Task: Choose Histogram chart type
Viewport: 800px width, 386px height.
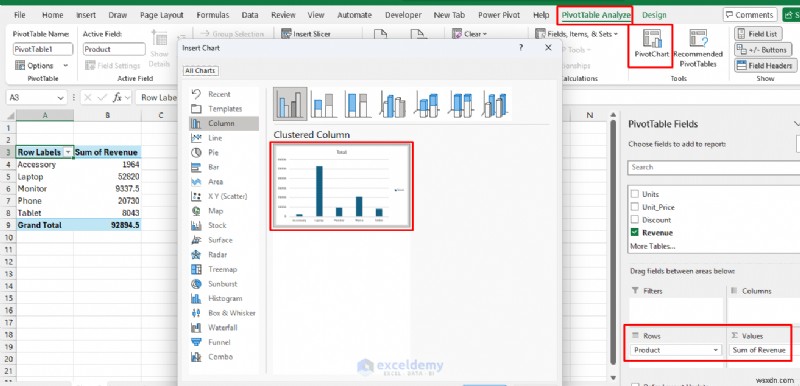Action: [224, 298]
